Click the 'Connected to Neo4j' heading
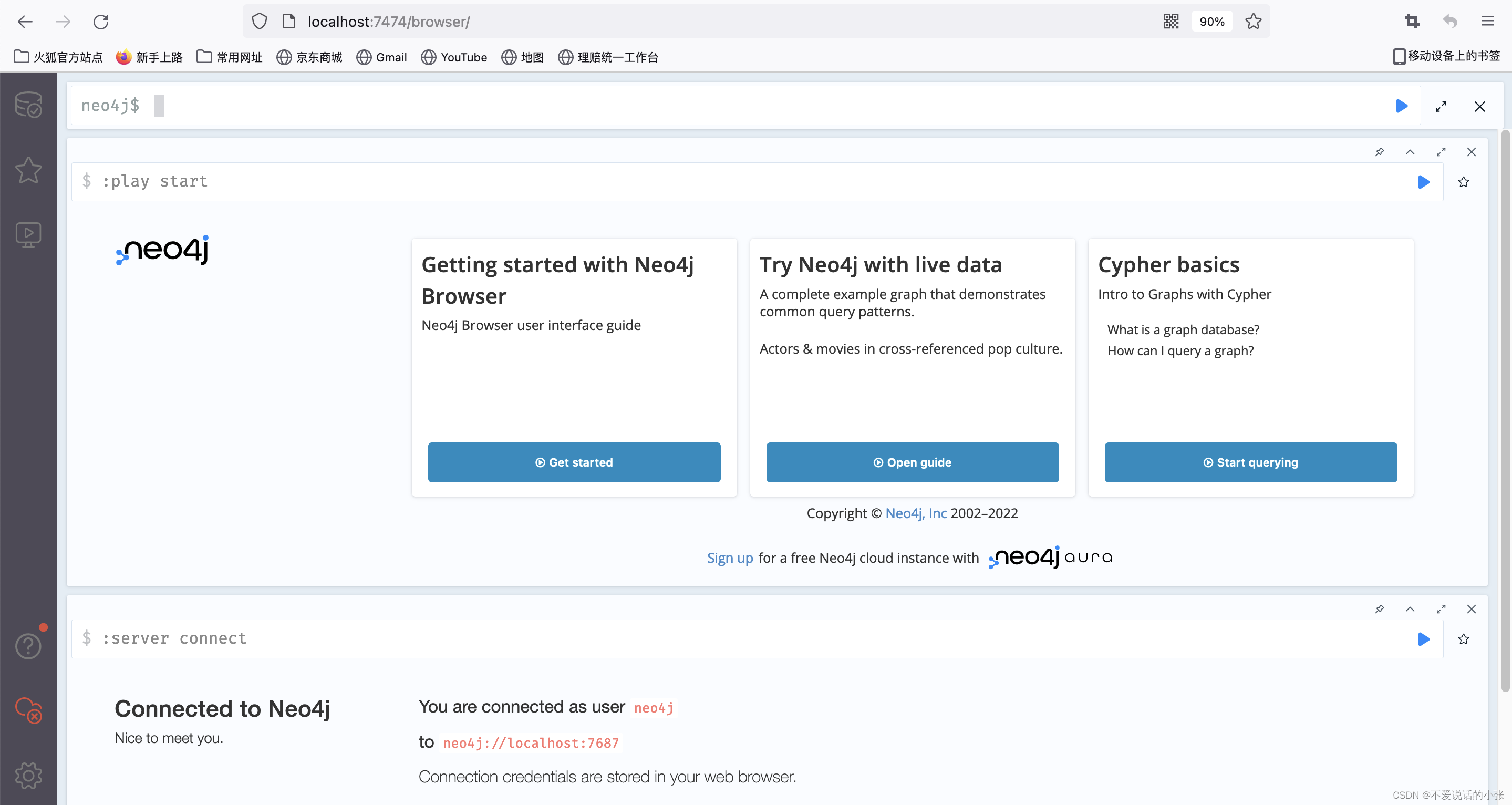The width and height of the screenshot is (1512, 805). pyautogui.click(x=222, y=709)
